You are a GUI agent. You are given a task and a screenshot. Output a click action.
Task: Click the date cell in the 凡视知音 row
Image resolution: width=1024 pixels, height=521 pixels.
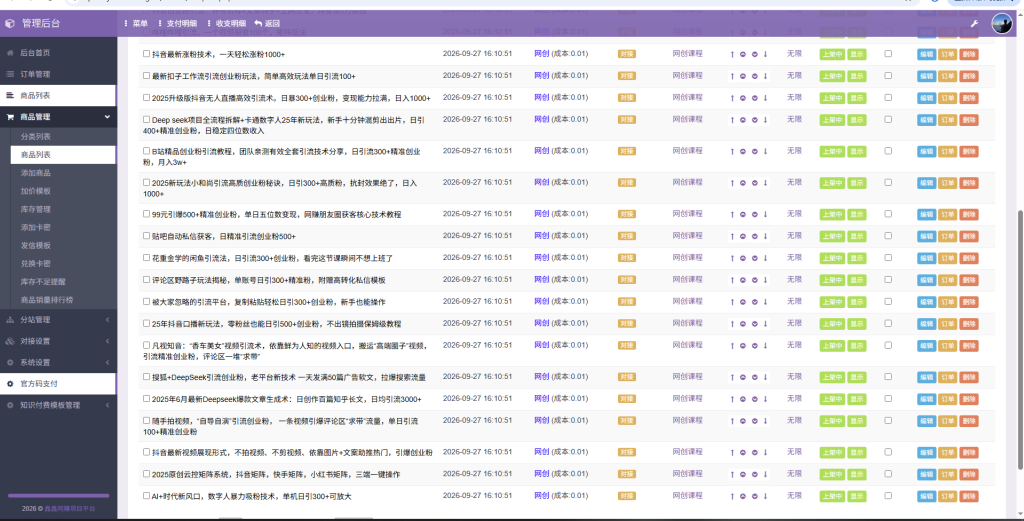[x=477, y=345]
